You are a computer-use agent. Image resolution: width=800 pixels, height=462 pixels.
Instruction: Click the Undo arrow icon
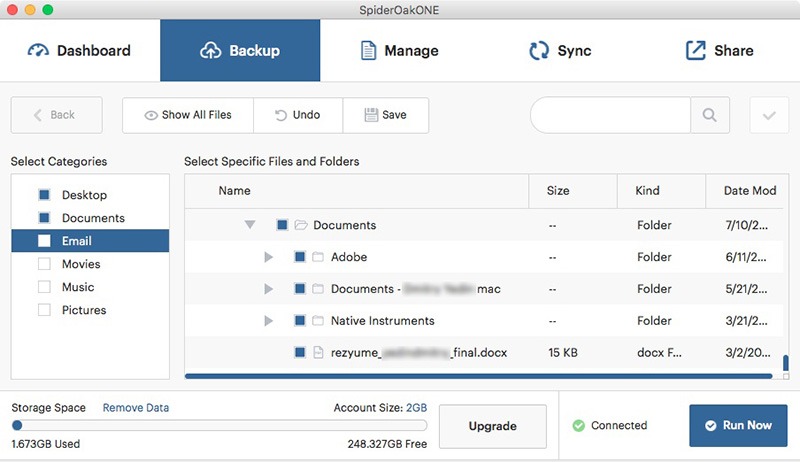click(x=281, y=115)
